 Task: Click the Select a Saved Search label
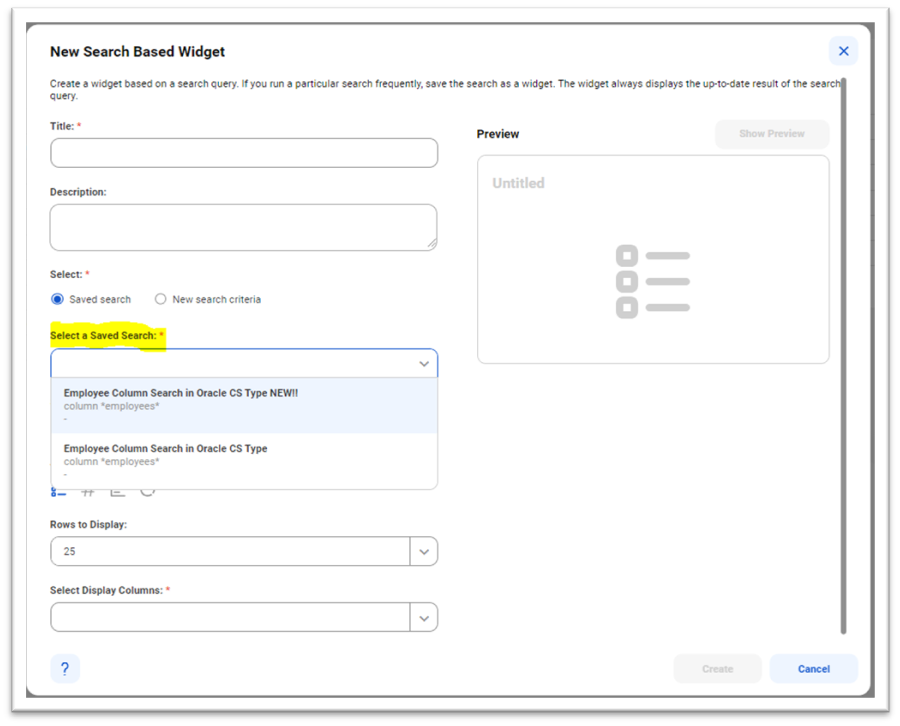tap(103, 336)
